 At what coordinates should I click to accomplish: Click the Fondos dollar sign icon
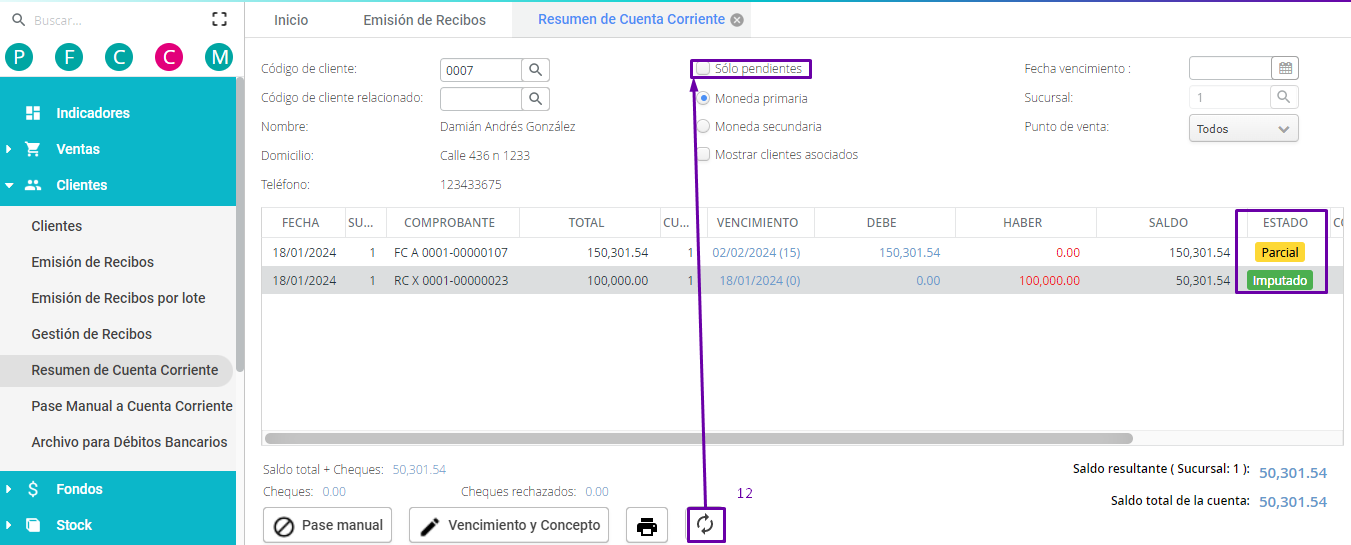[x=33, y=489]
